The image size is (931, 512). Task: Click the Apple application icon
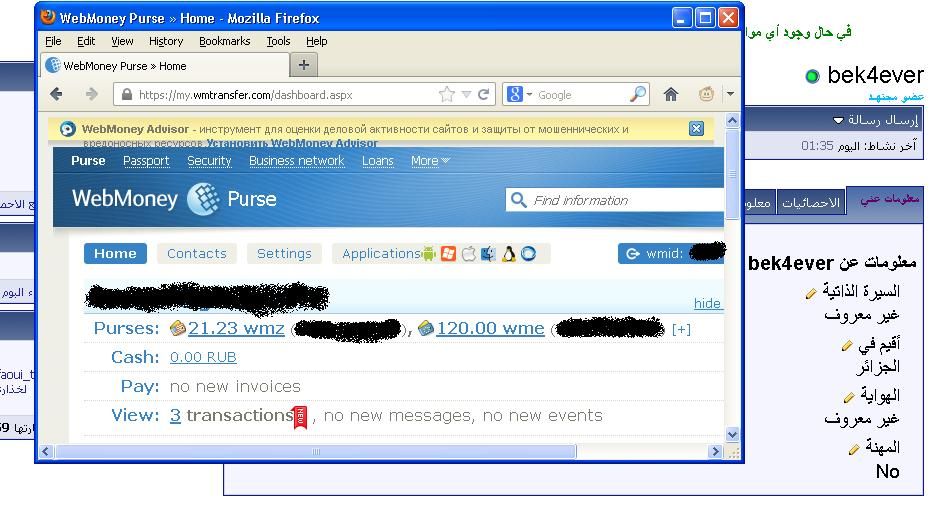pyautogui.click(x=468, y=254)
